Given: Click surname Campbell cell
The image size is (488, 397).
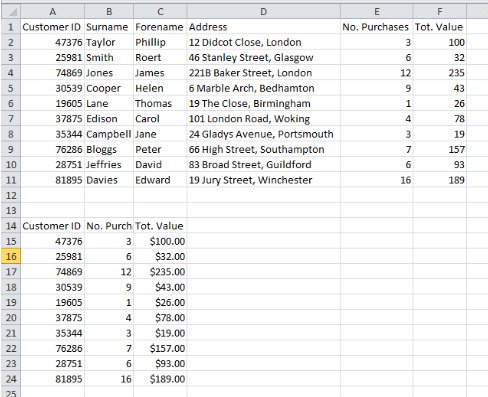Looking at the screenshot, I should pyautogui.click(x=109, y=134).
